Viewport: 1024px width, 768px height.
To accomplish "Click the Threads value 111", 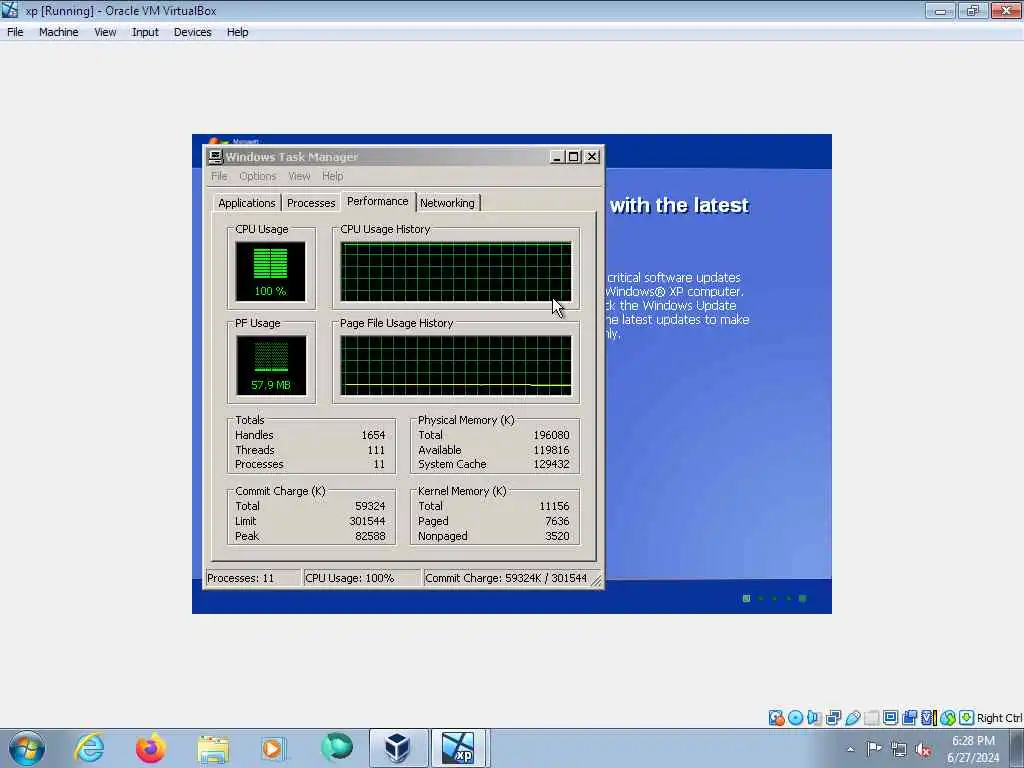I will [376, 450].
